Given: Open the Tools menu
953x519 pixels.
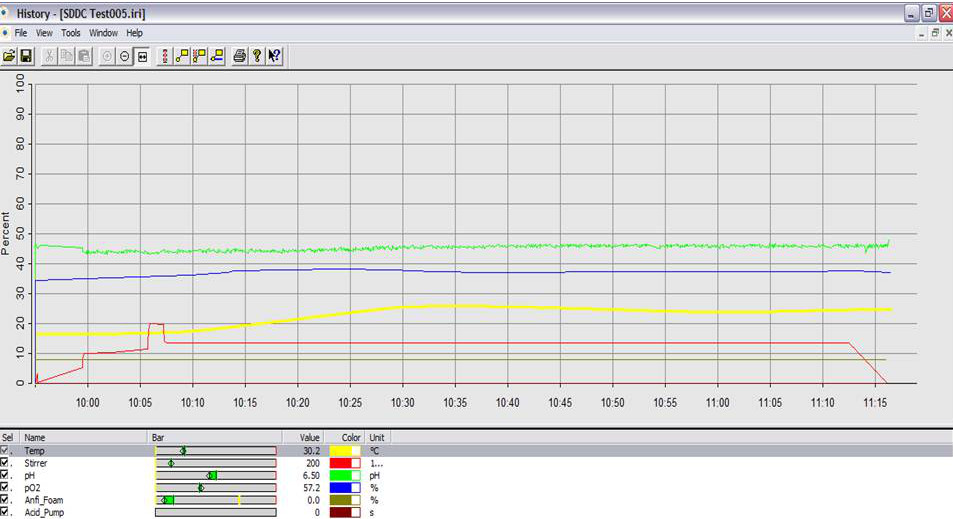Looking at the screenshot, I should (x=70, y=33).
